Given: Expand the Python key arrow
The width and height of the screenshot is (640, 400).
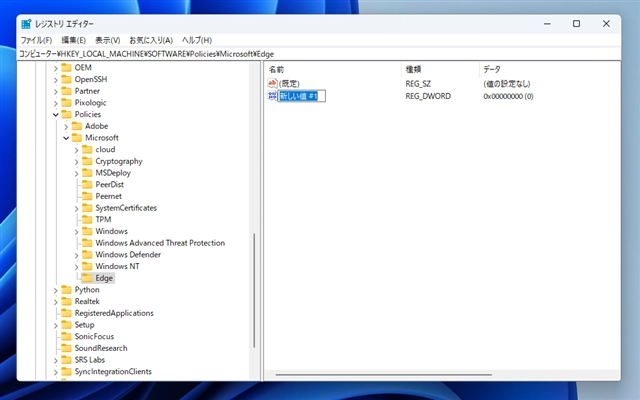Looking at the screenshot, I should (x=56, y=290).
